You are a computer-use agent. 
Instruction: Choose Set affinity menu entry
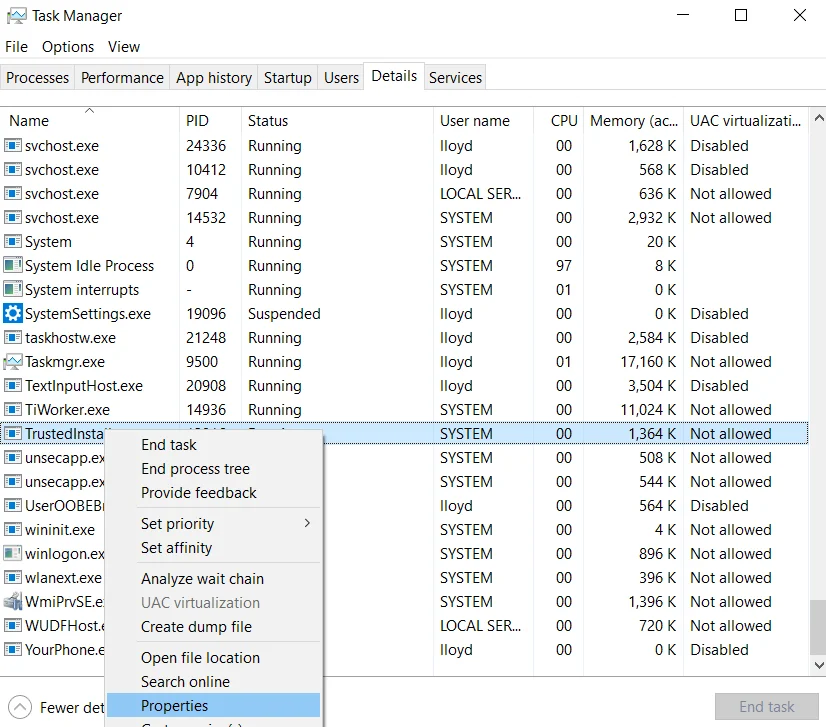[214, 548]
